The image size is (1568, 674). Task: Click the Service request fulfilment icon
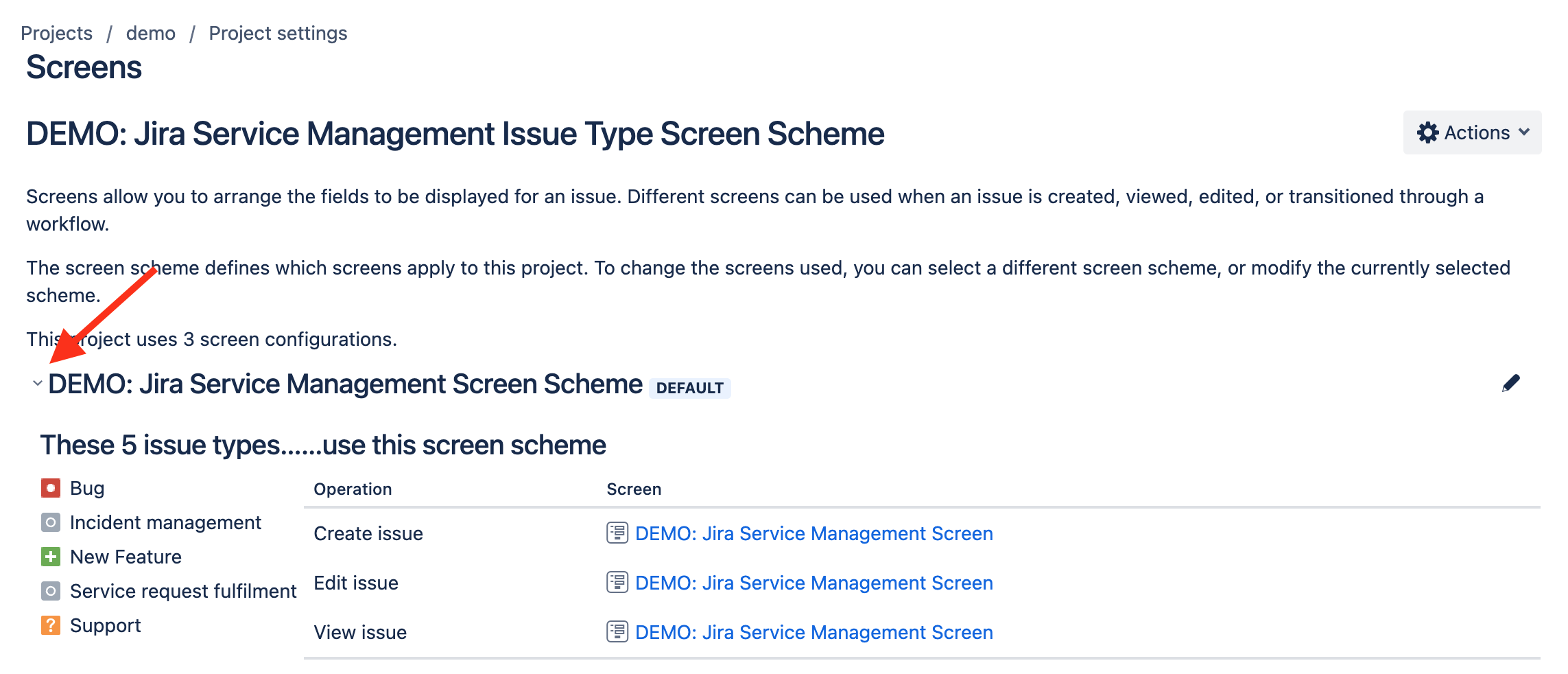51,591
